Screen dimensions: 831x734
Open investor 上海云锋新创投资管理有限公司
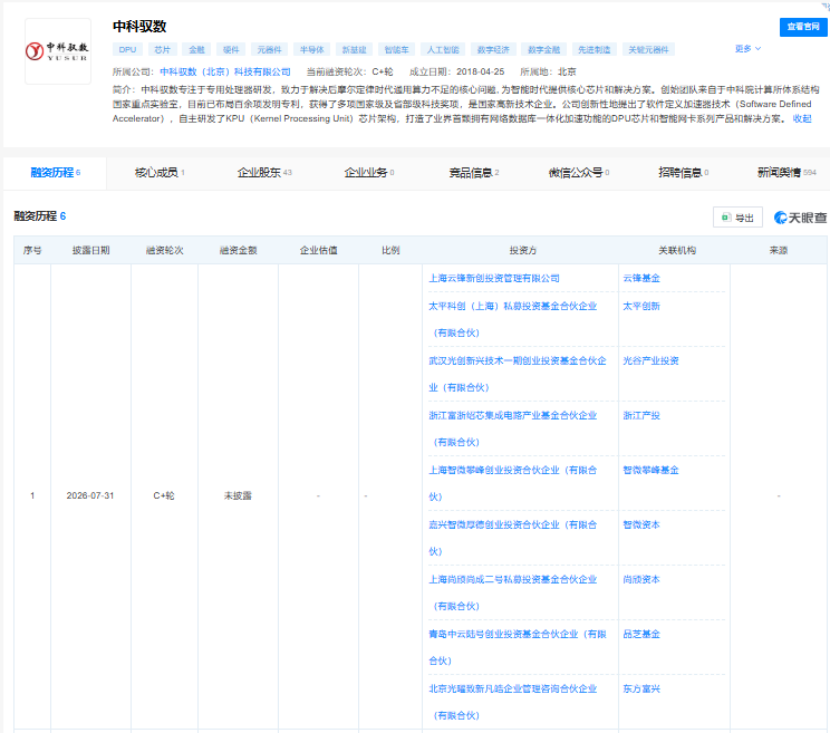(x=494, y=278)
